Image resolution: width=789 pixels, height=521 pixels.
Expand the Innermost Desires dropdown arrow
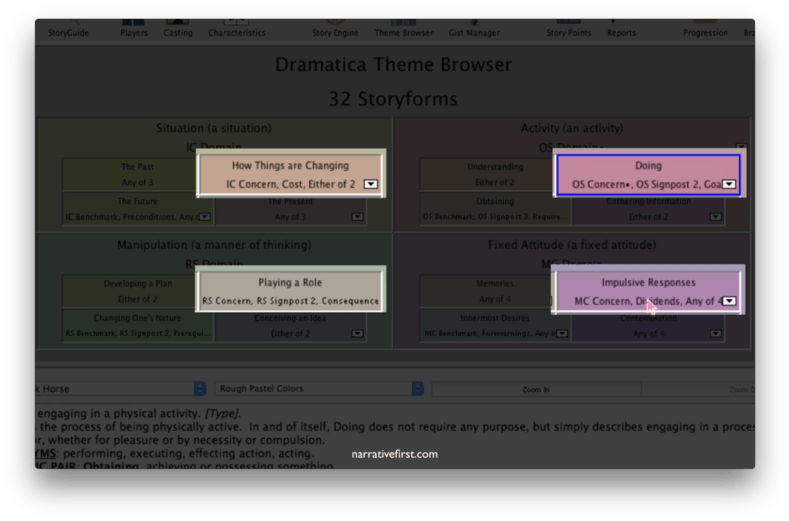[563, 333]
